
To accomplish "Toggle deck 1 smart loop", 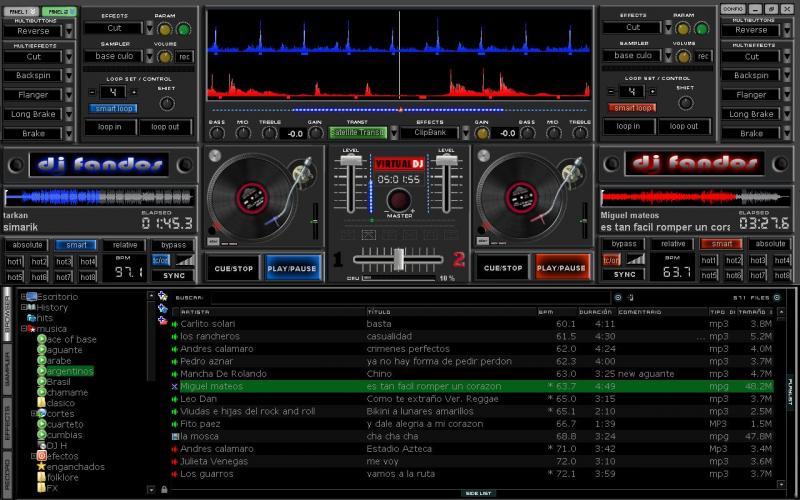I will [x=113, y=109].
